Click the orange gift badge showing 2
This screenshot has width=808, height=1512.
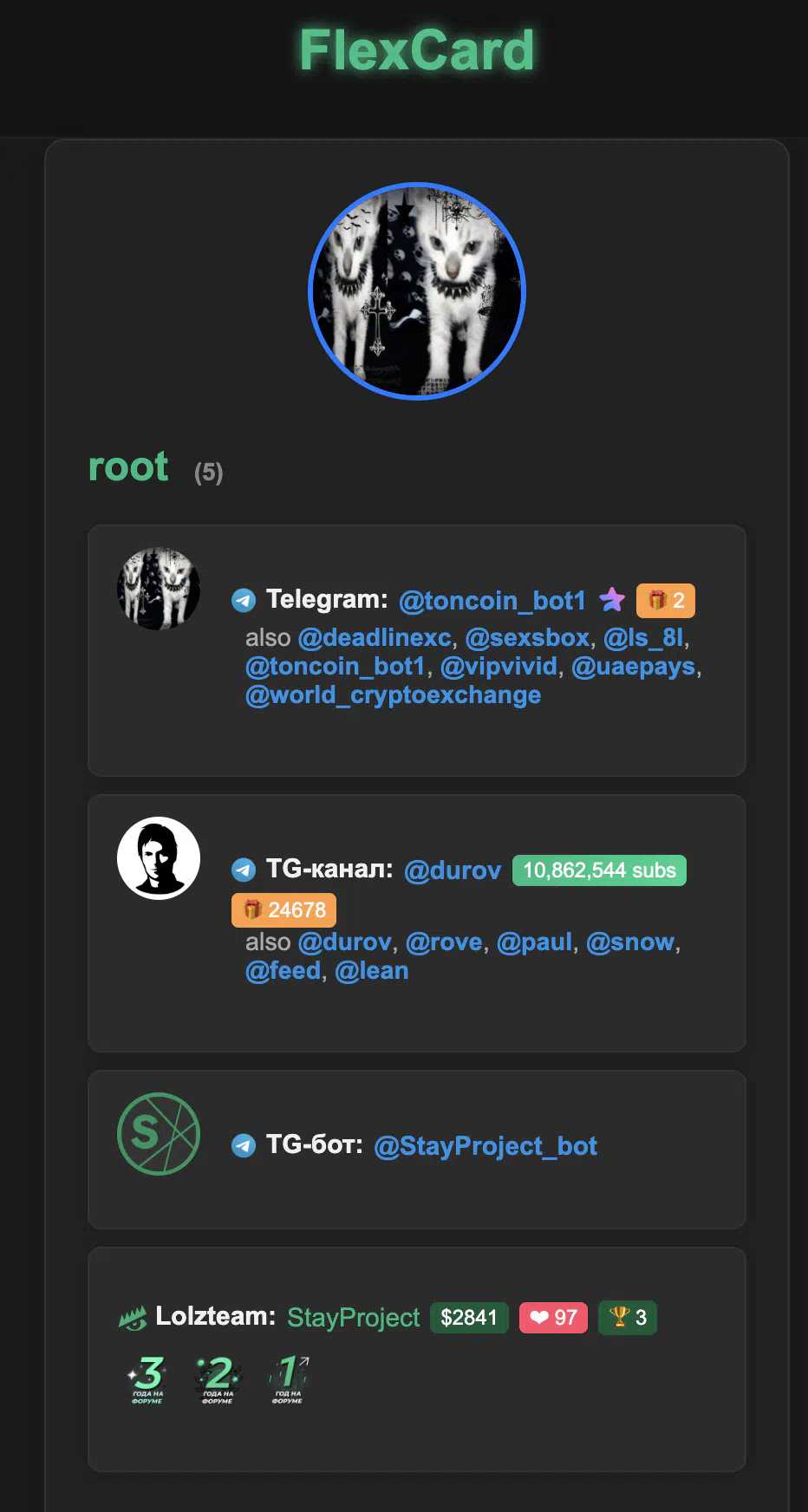666,600
